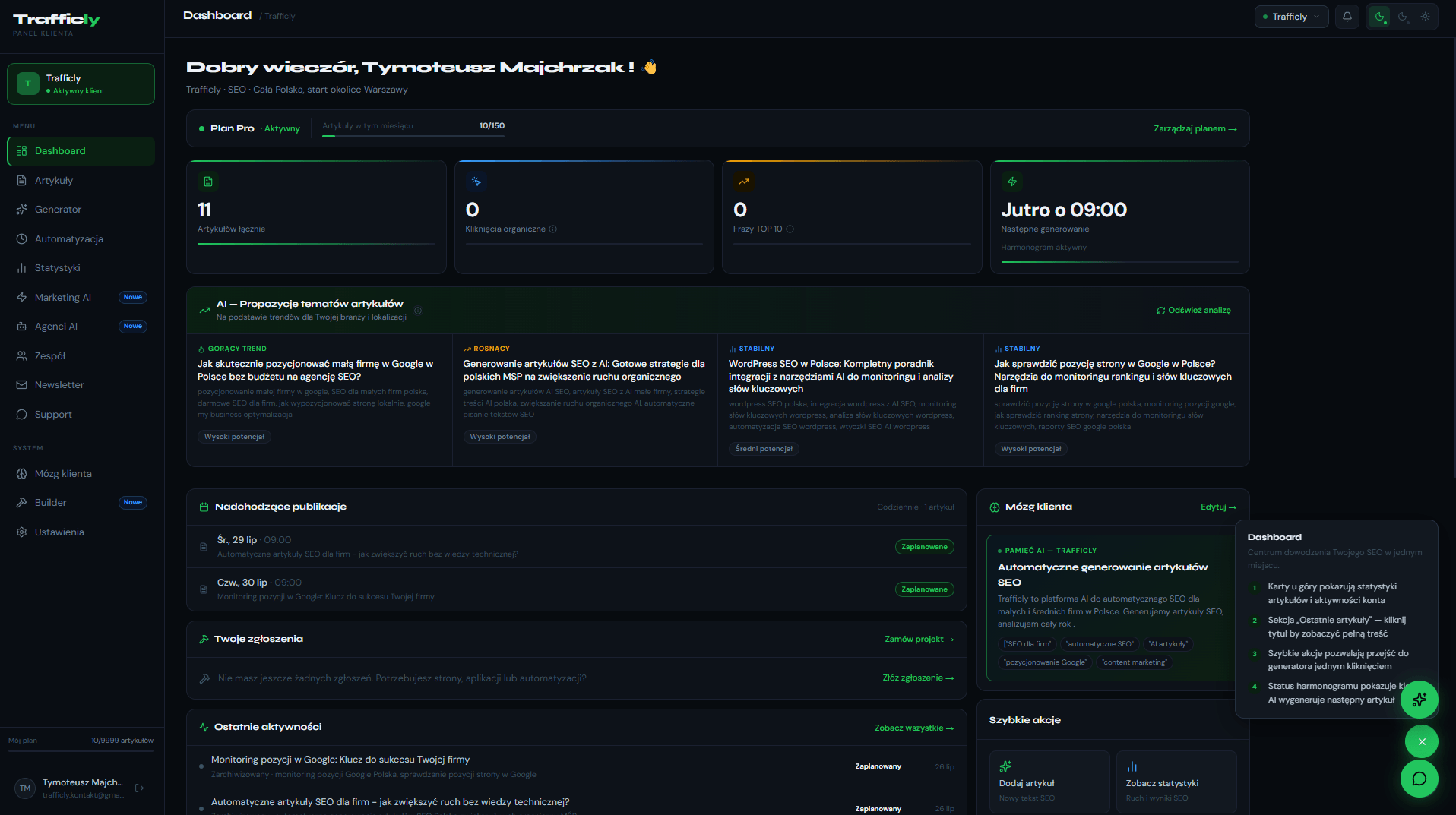Click the Agenci AI robot icon
Viewport: 1456px width, 815px height.
pos(21,327)
